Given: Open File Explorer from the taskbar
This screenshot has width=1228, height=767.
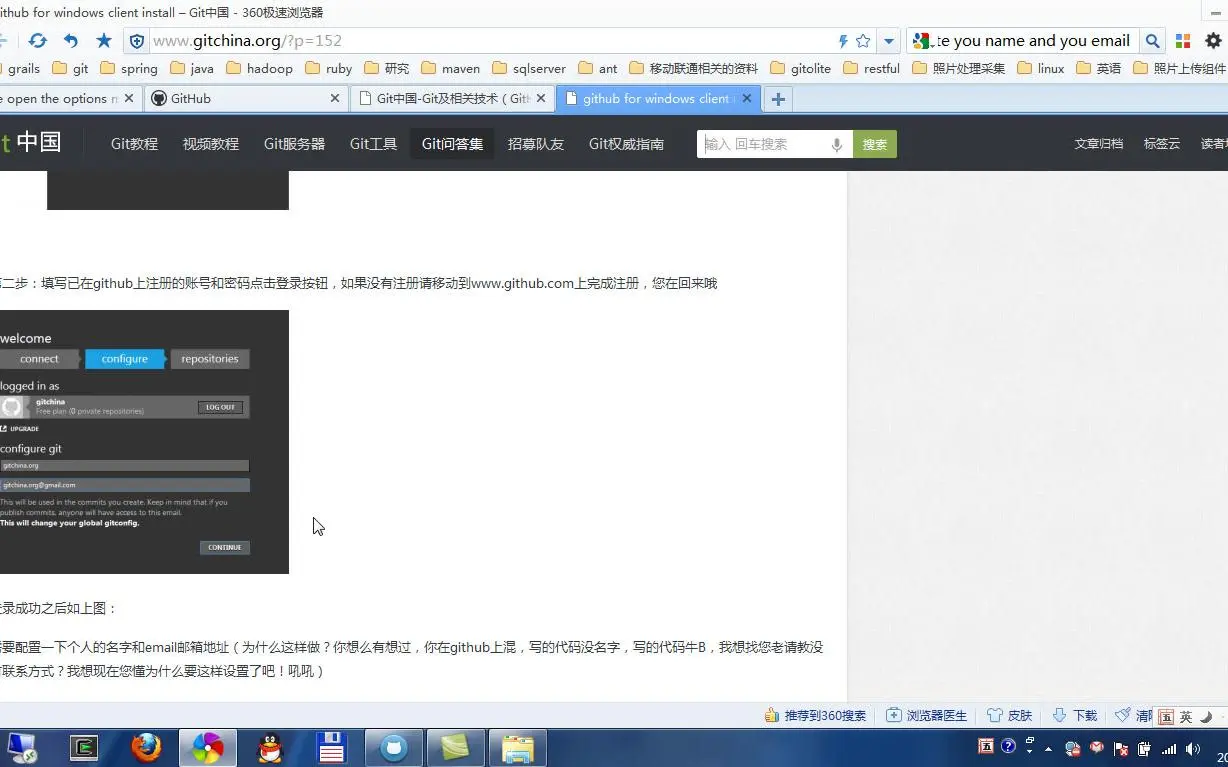Looking at the screenshot, I should [518, 748].
